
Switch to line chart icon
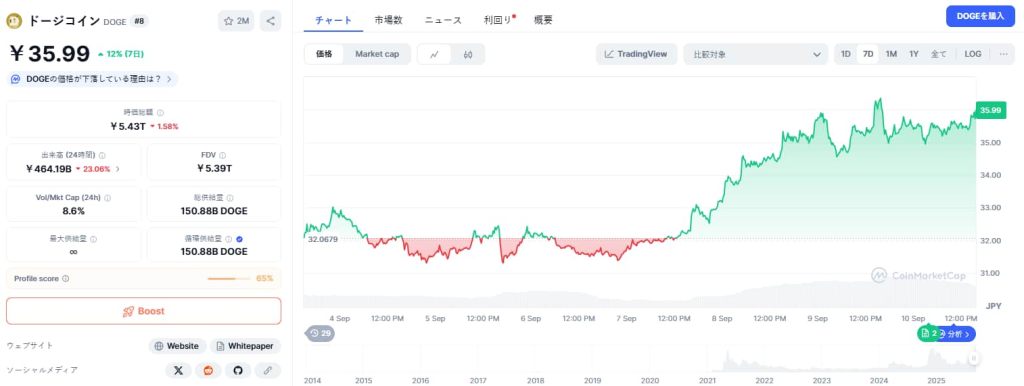click(434, 54)
